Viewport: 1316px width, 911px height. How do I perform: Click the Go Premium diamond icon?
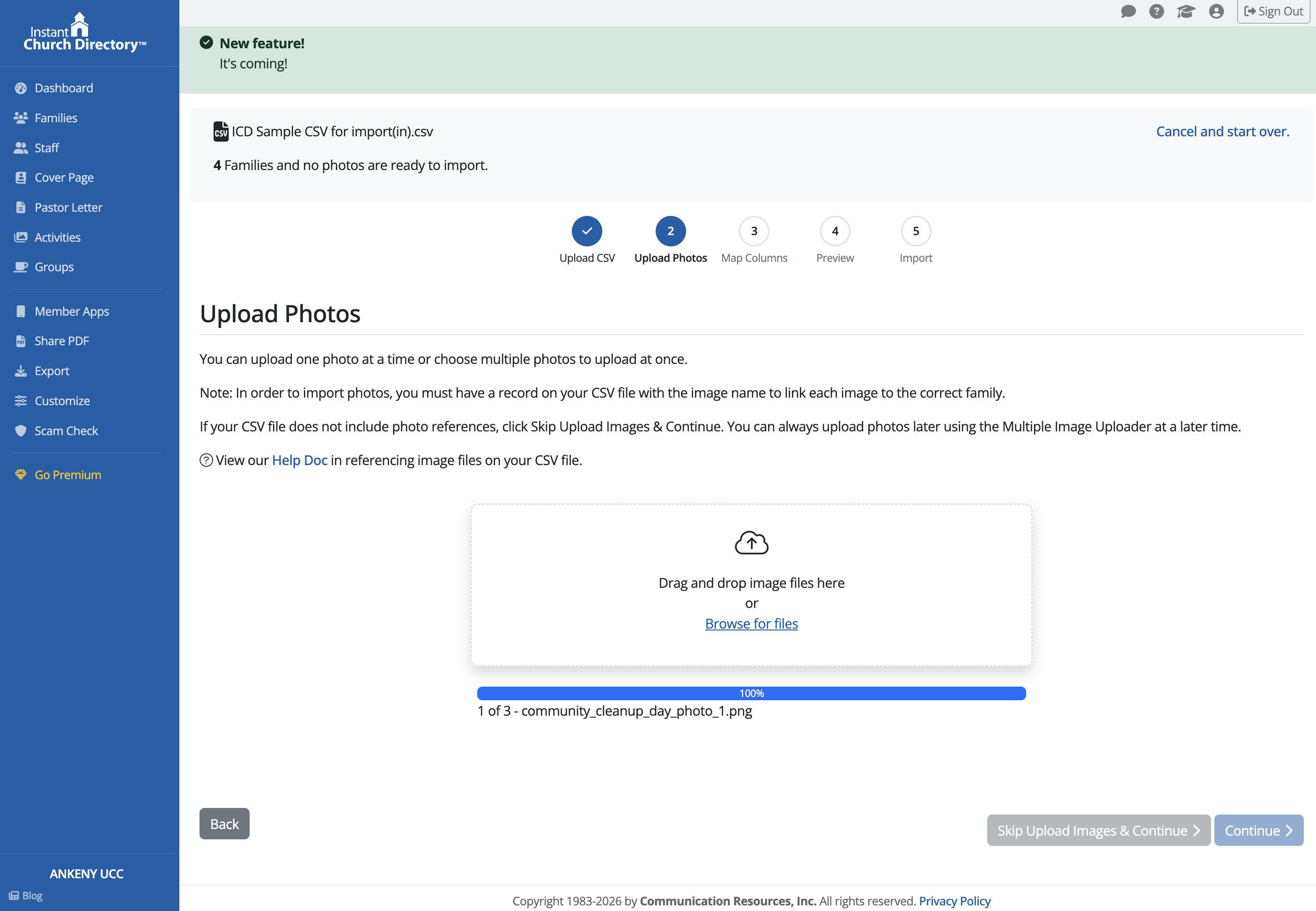pyautogui.click(x=21, y=475)
